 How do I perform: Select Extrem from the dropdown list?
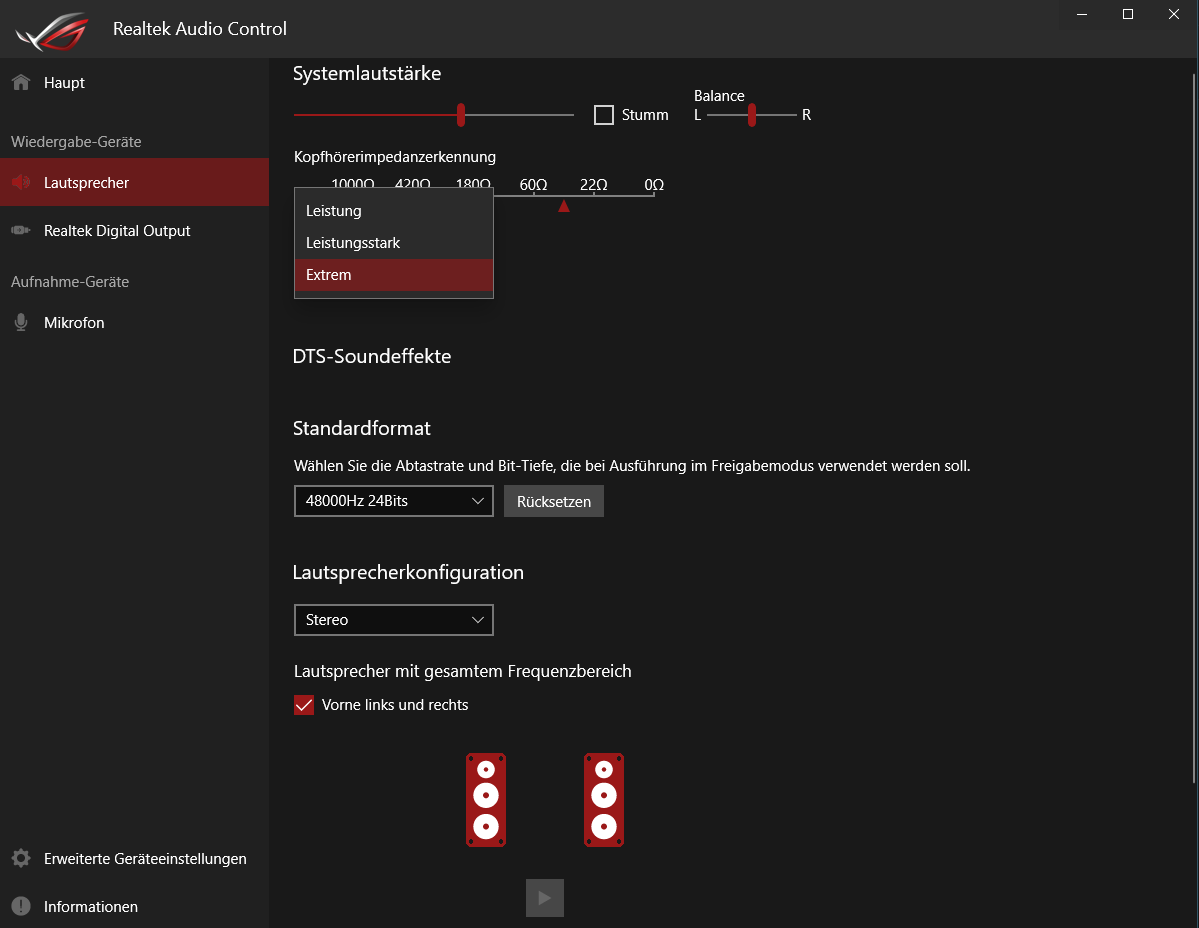click(x=394, y=275)
